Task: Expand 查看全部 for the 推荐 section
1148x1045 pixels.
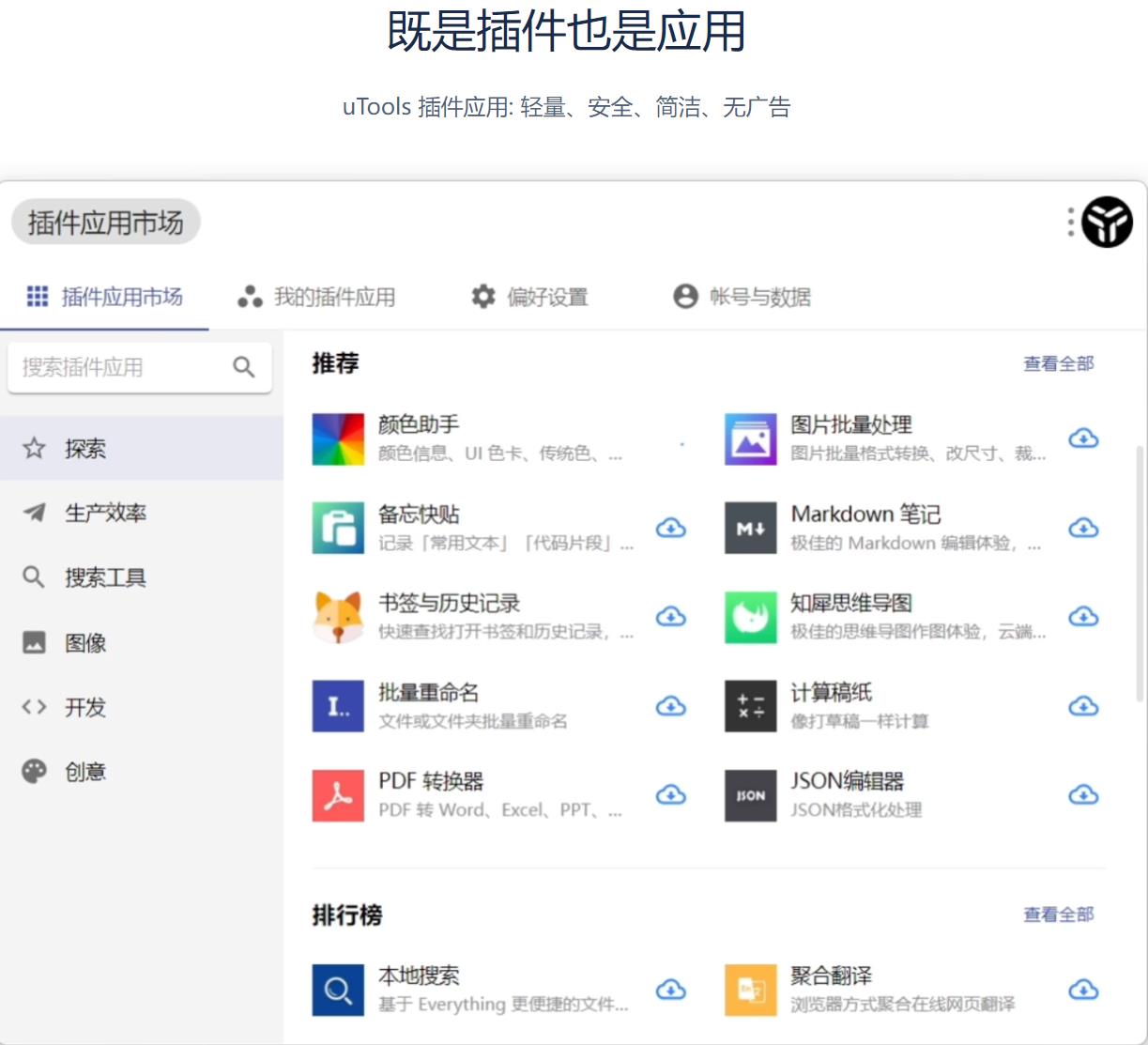Action: [1058, 363]
